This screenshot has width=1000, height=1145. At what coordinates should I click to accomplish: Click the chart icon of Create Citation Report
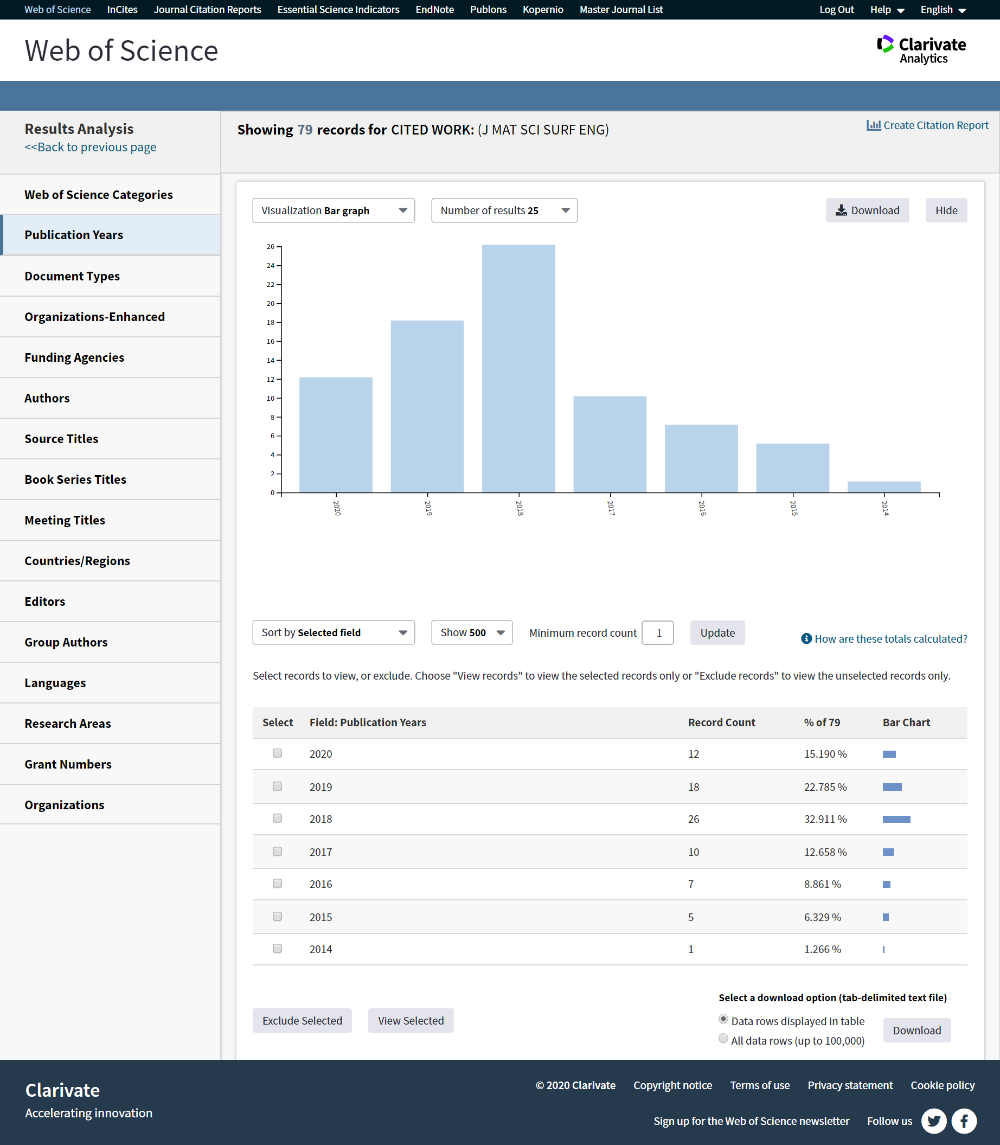pos(874,125)
